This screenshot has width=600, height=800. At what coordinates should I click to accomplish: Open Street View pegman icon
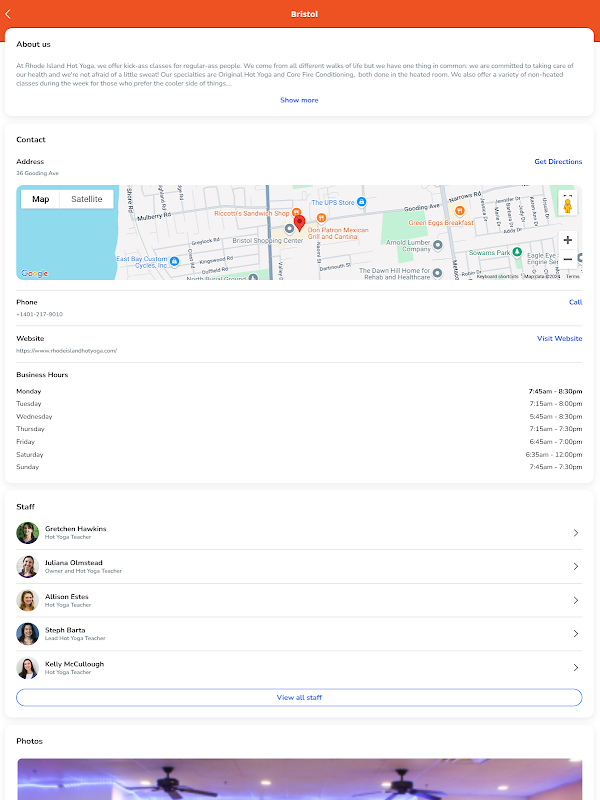coord(567,206)
